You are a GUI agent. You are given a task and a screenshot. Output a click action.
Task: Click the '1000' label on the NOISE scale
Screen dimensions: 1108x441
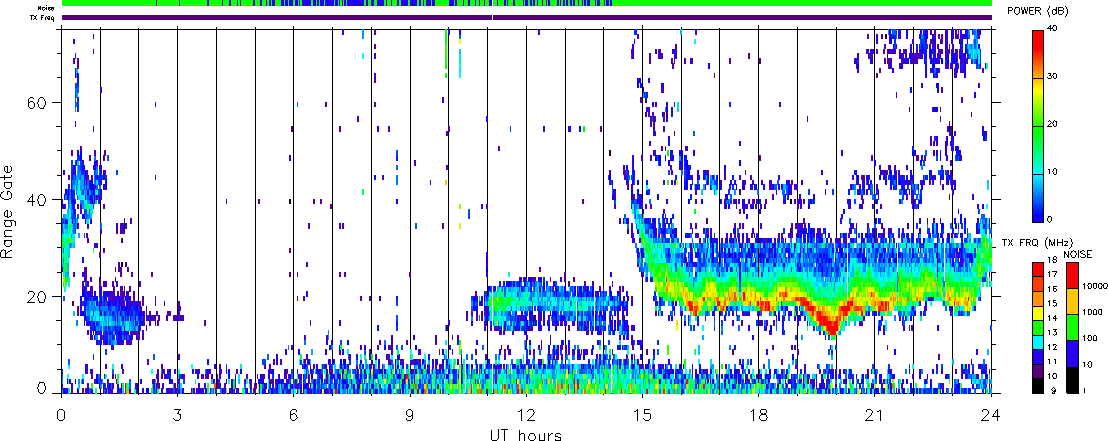(1091, 312)
